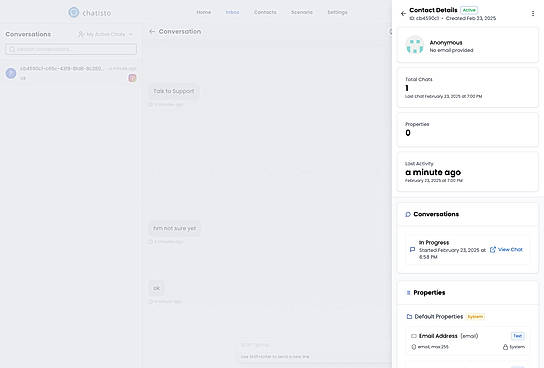Click the 'I'm not sure yet' message bubble
Image resolution: width=544 pixels, height=368 pixels.
tap(175, 228)
